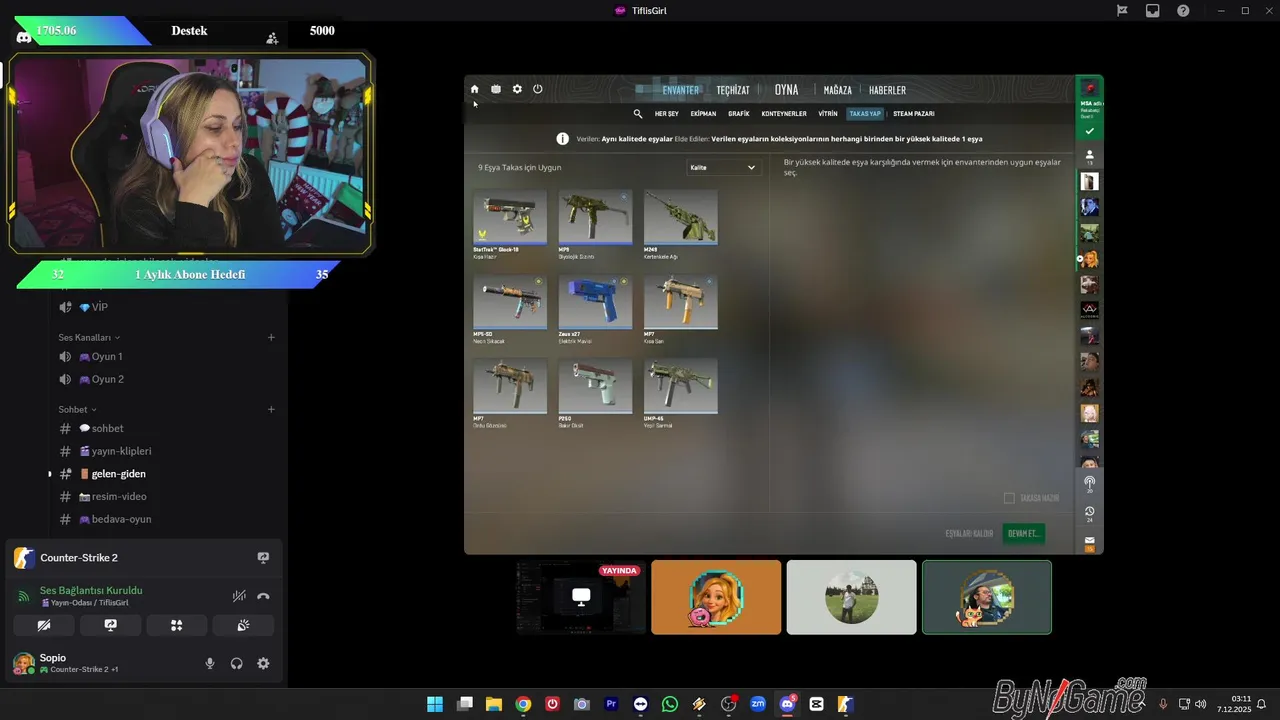The width and height of the screenshot is (1280, 720).
Task: Open the Teçhizat tab
Action: (x=733, y=90)
